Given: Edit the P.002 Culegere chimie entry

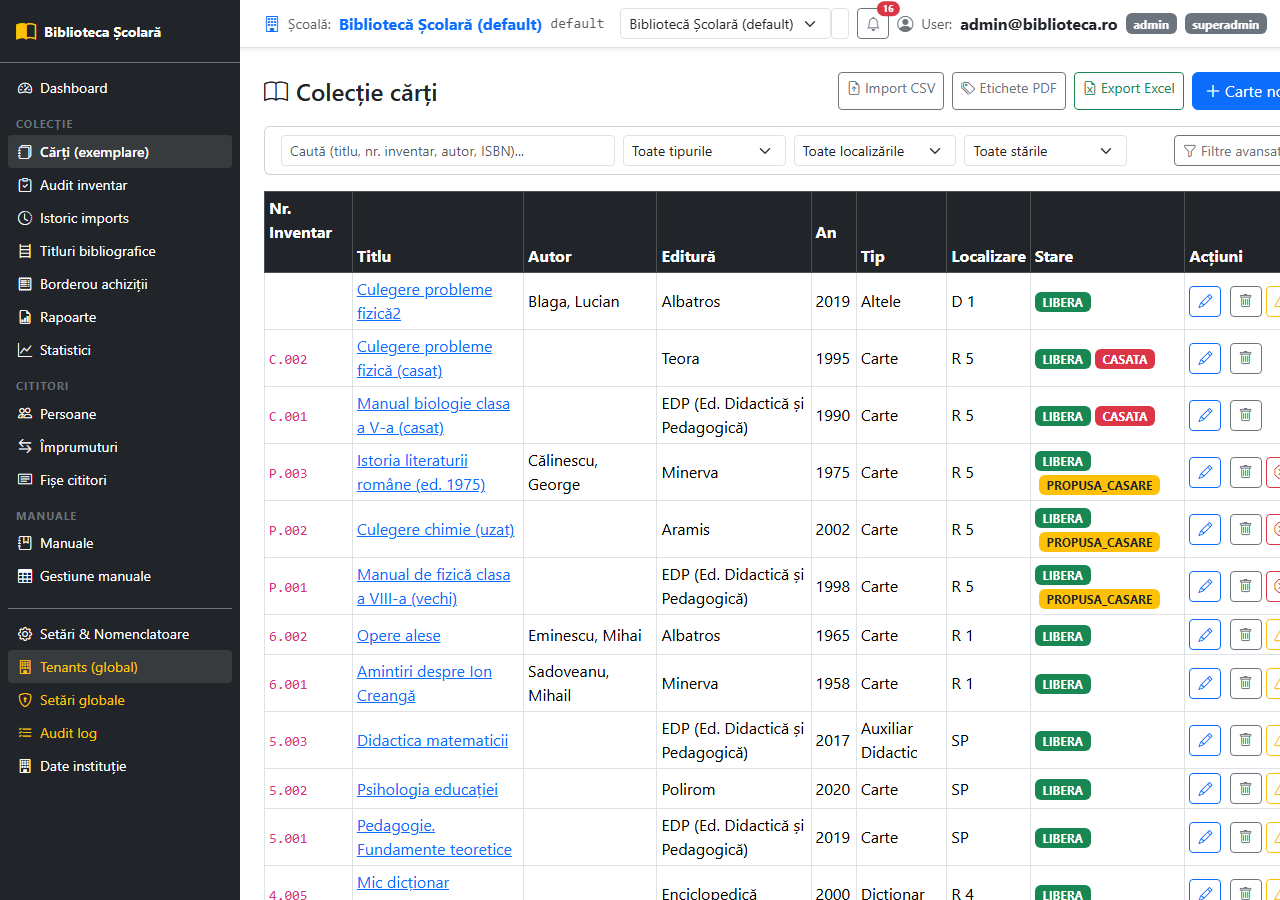Looking at the screenshot, I should (1205, 529).
